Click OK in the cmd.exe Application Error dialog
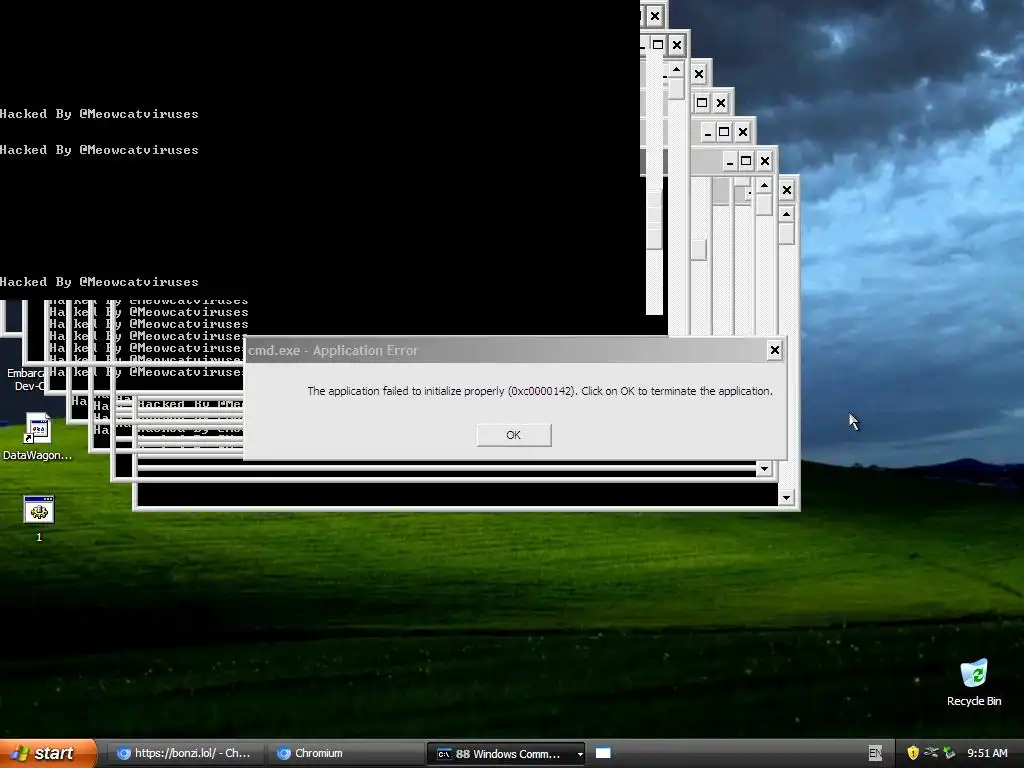1024x768 pixels. click(514, 435)
